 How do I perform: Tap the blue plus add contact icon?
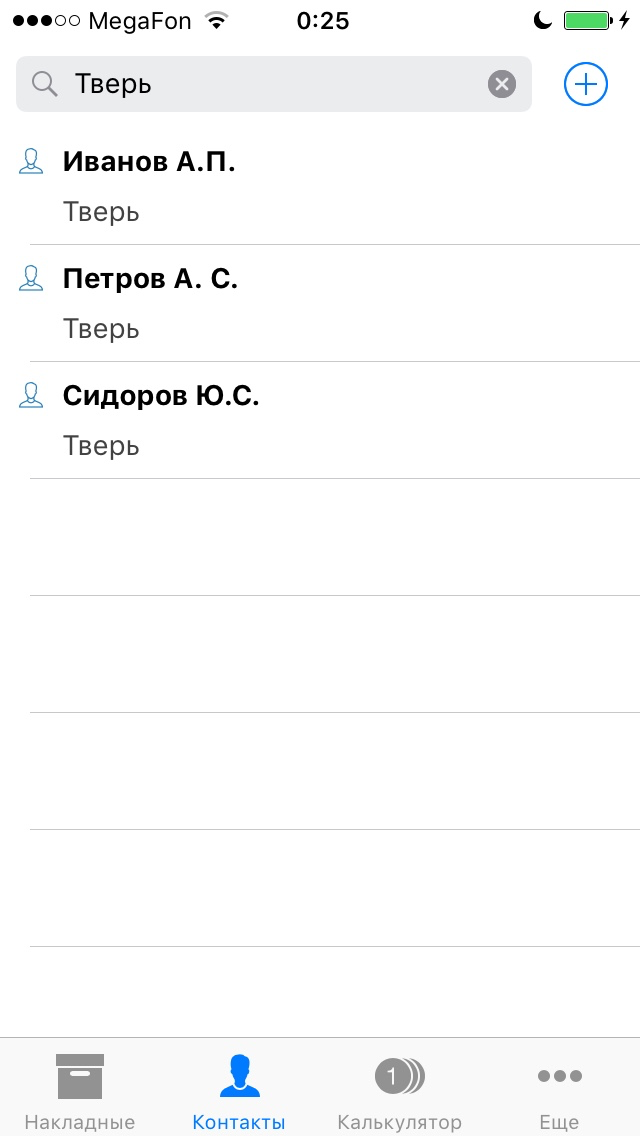(x=586, y=85)
